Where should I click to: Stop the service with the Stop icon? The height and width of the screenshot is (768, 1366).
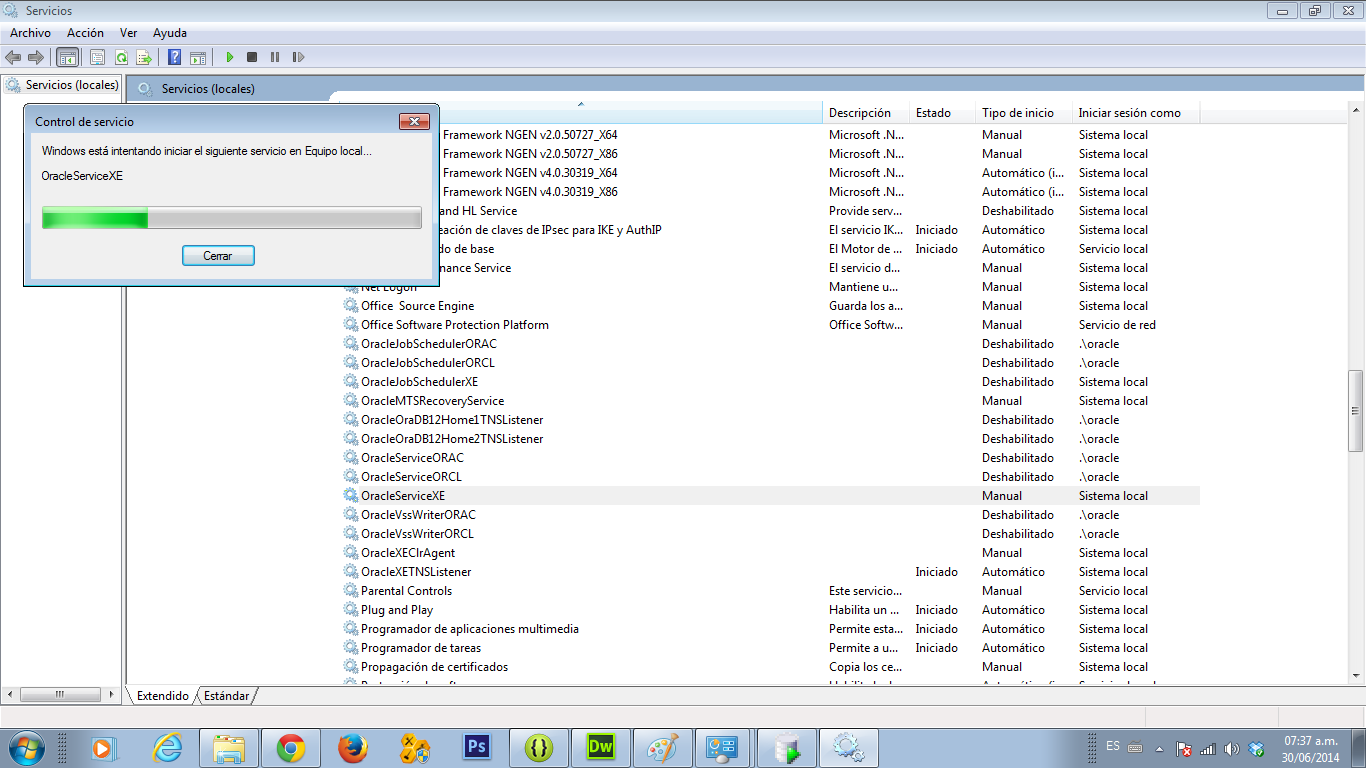click(x=252, y=57)
